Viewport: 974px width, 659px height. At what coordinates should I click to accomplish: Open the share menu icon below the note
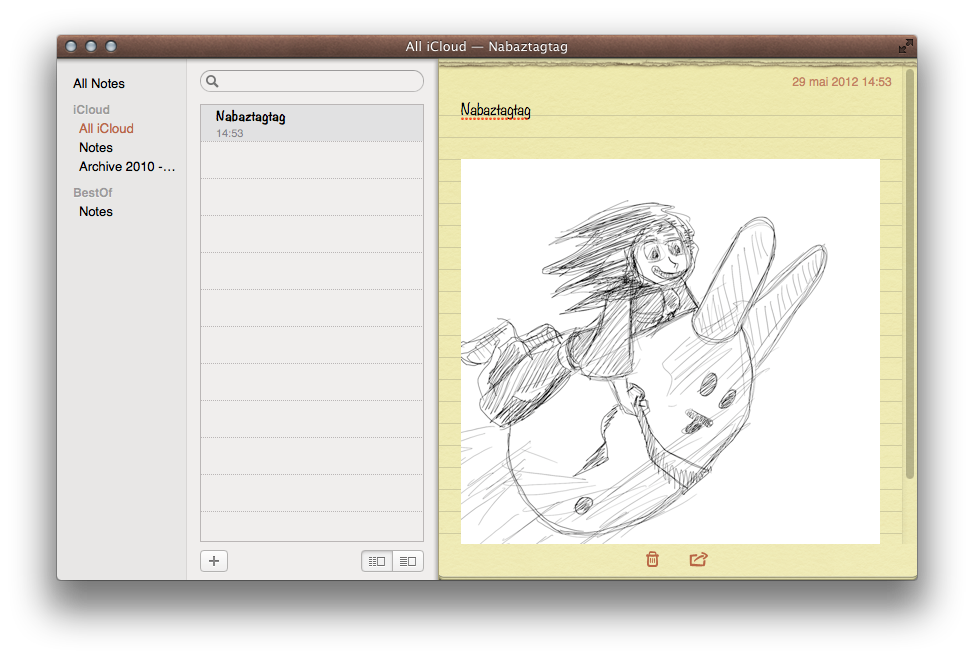tap(698, 559)
